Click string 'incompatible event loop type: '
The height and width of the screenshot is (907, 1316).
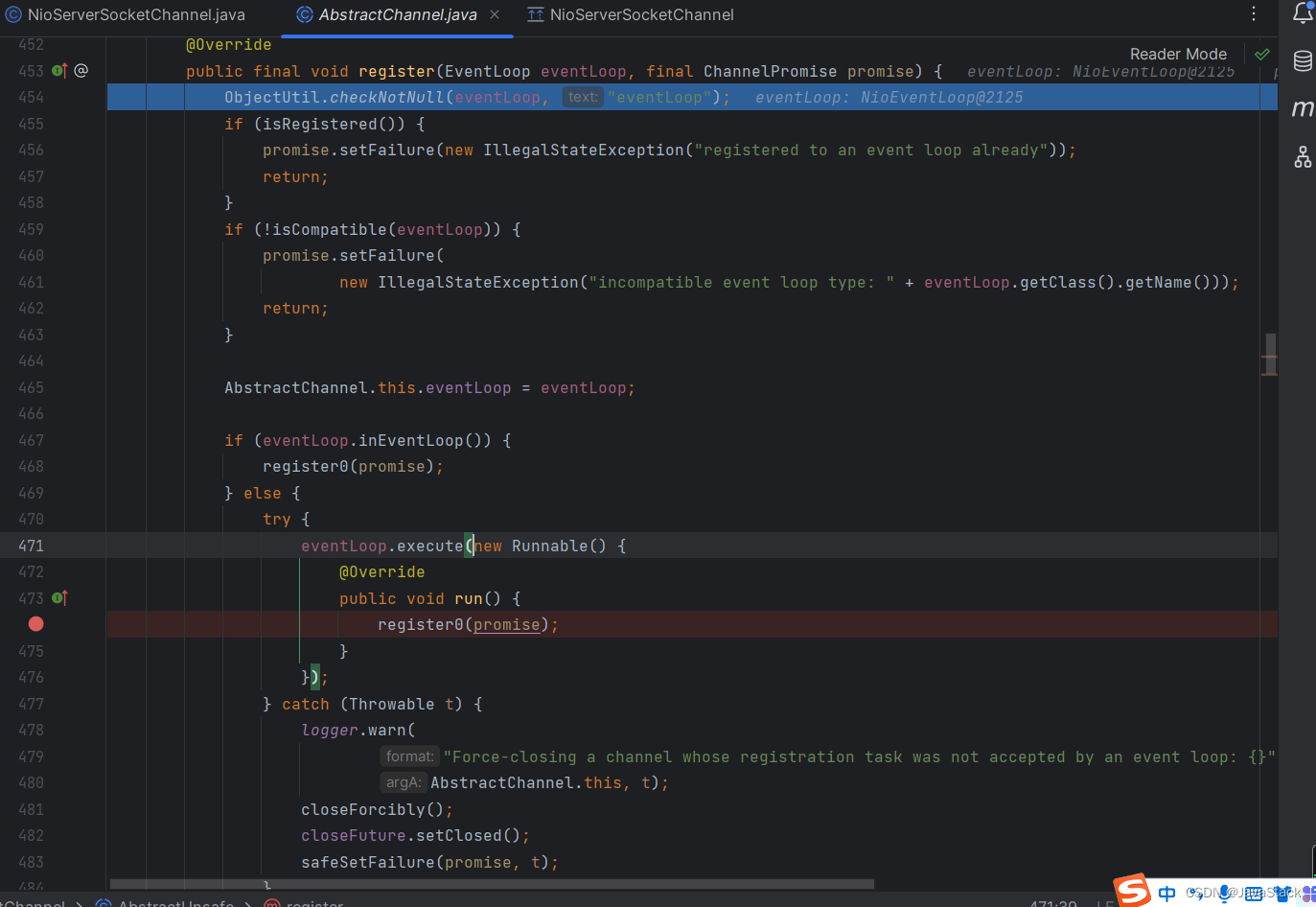click(x=742, y=282)
